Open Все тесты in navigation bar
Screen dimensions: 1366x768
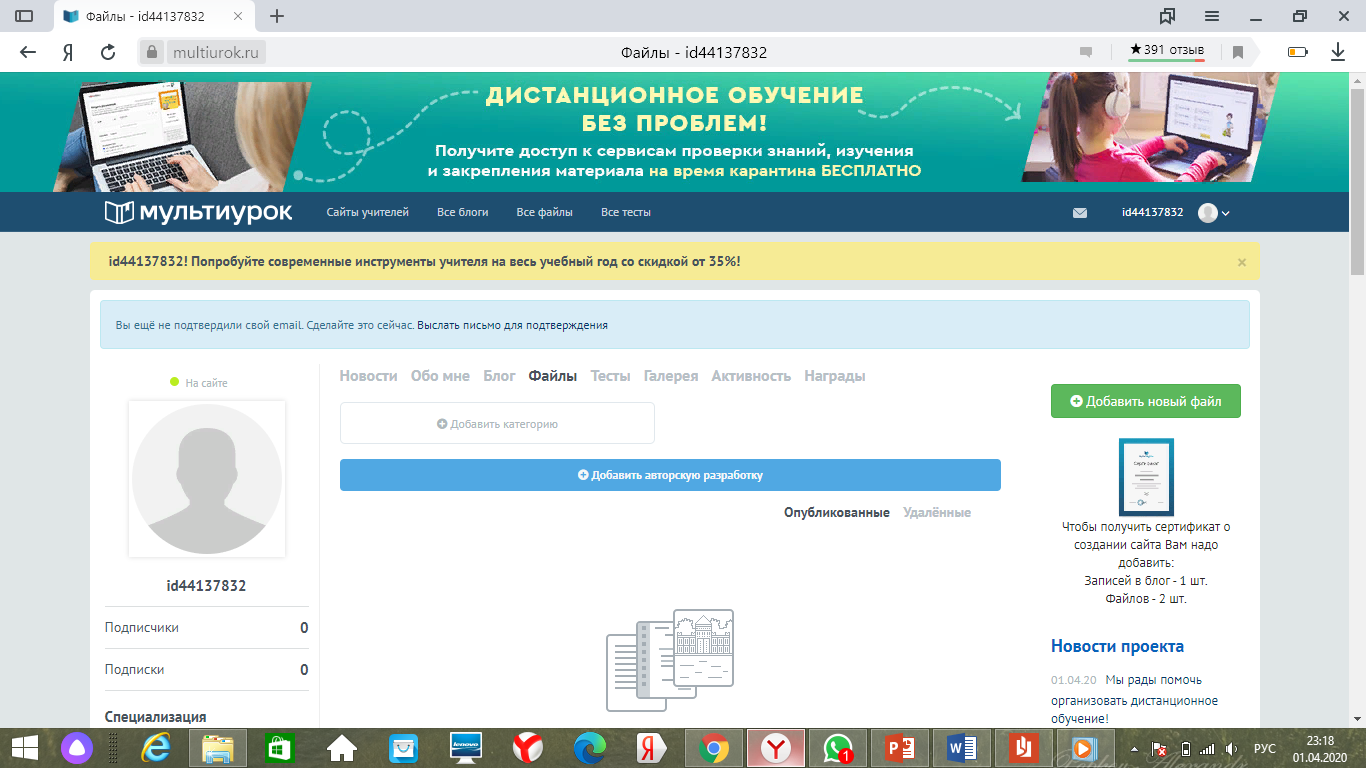pyautogui.click(x=625, y=212)
